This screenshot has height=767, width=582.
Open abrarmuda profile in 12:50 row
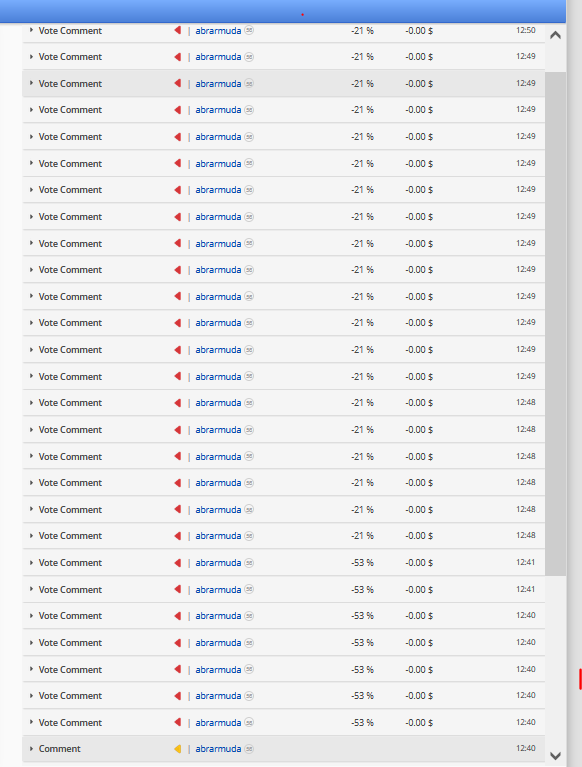tap(218, 30)
